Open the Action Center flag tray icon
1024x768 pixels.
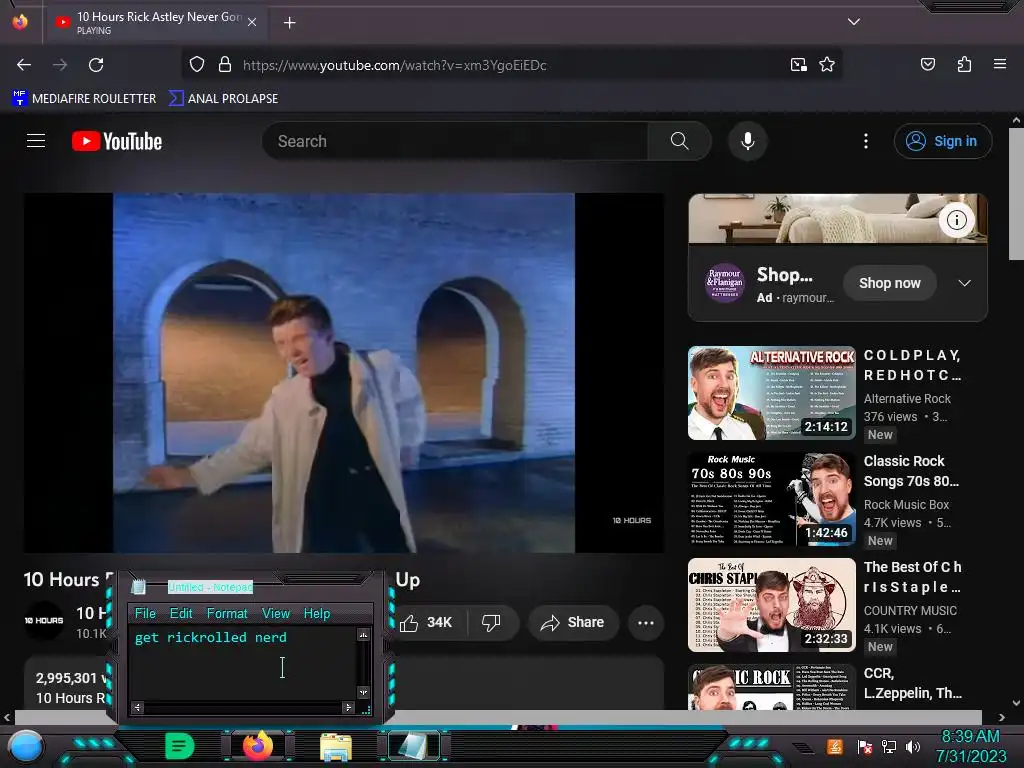point(865,746)
